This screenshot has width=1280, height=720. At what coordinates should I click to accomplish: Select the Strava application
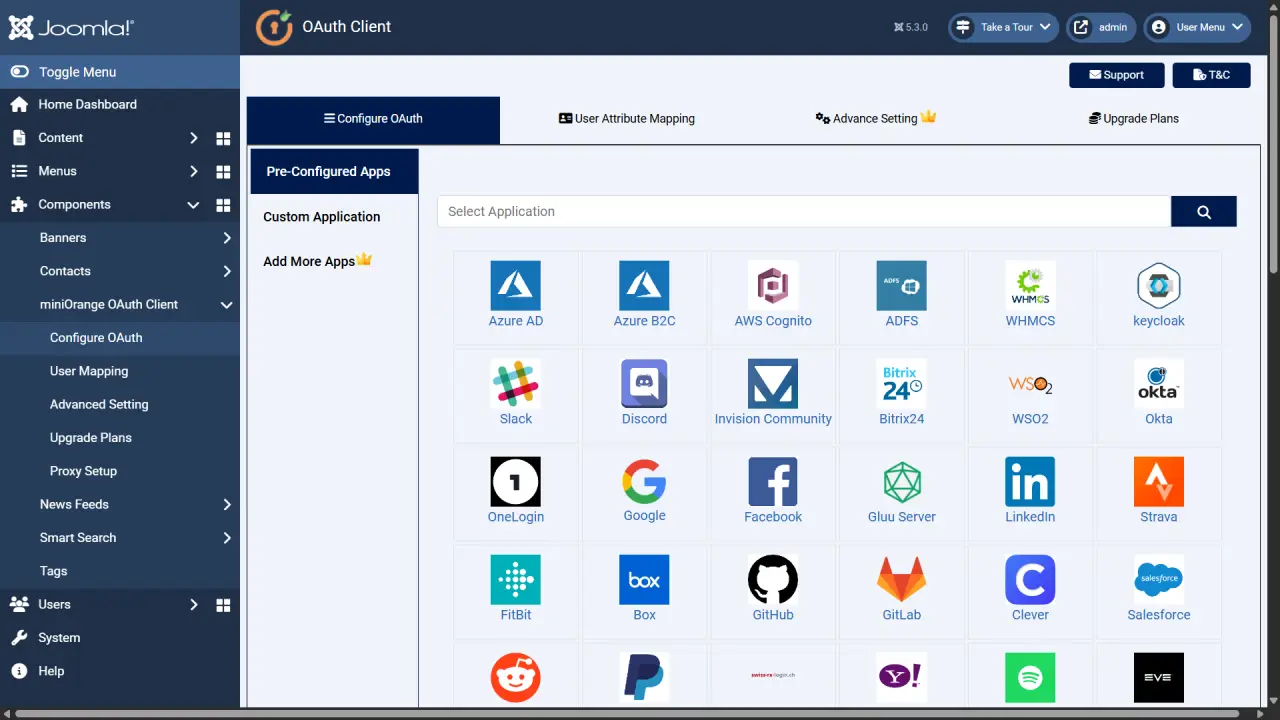[1159, 482]
